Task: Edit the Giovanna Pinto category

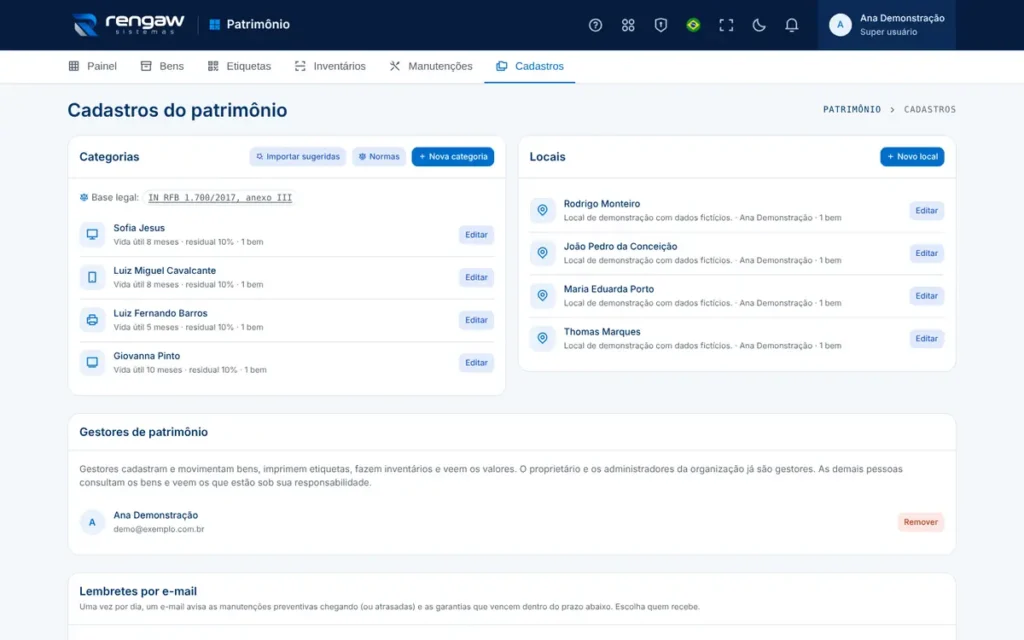Action: coord(476,362)
